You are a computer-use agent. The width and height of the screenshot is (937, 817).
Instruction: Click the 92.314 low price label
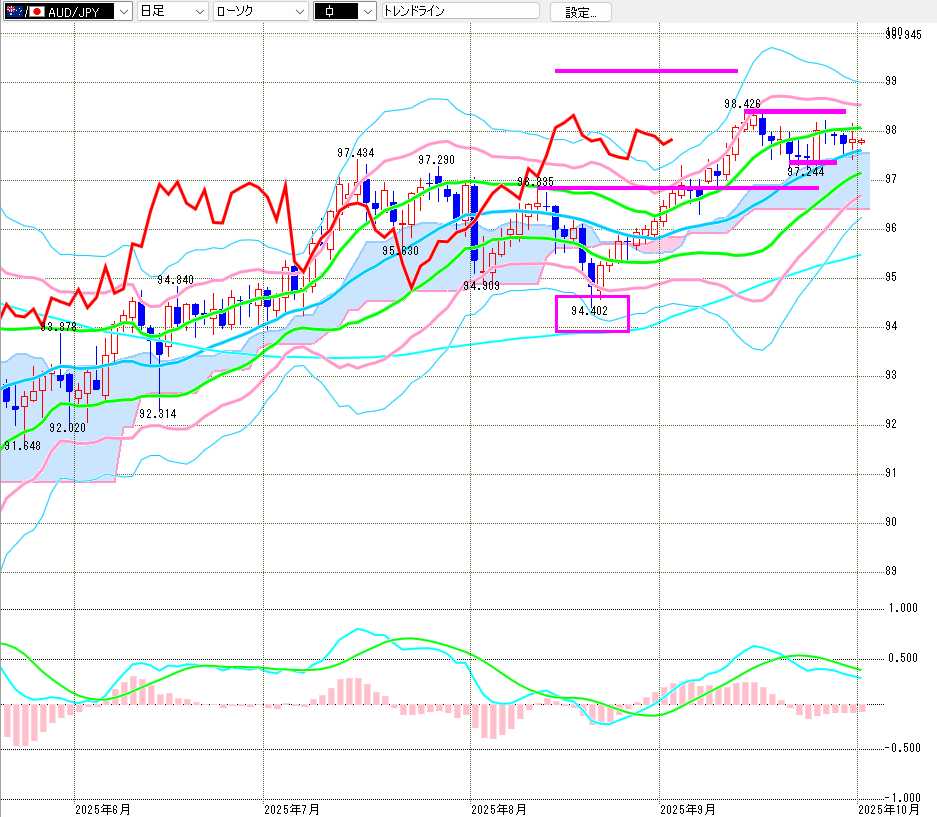[158, 414]
